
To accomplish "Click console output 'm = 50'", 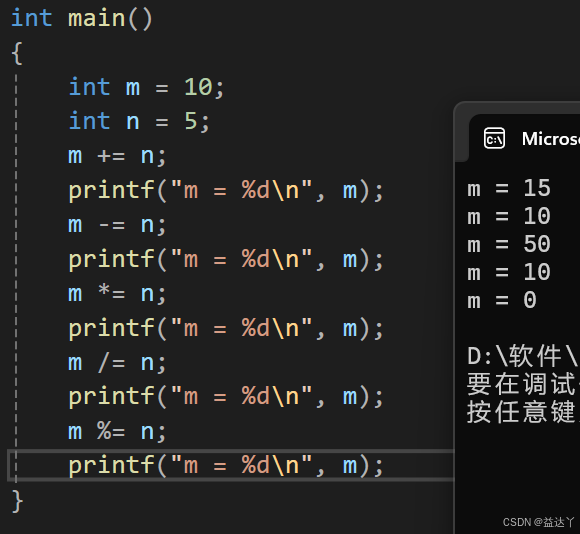I will coord(509,244).
